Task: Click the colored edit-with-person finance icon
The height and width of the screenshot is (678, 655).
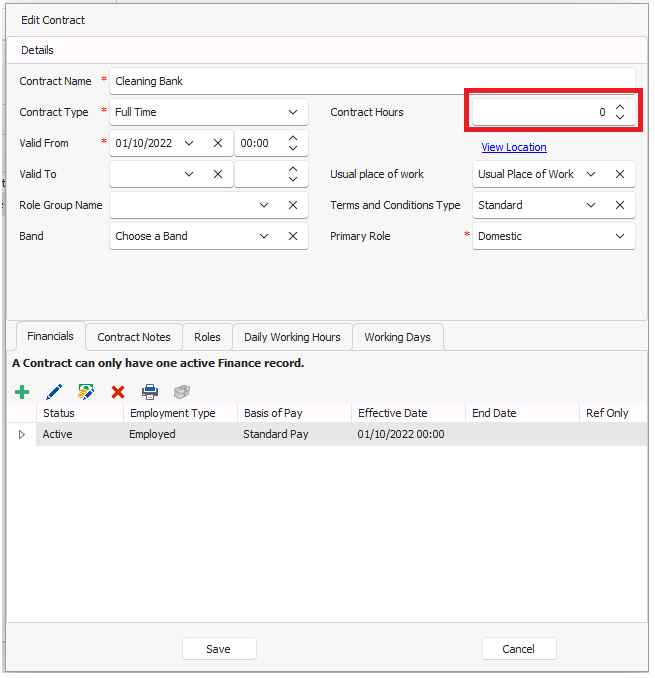Action: click(86, 392)
